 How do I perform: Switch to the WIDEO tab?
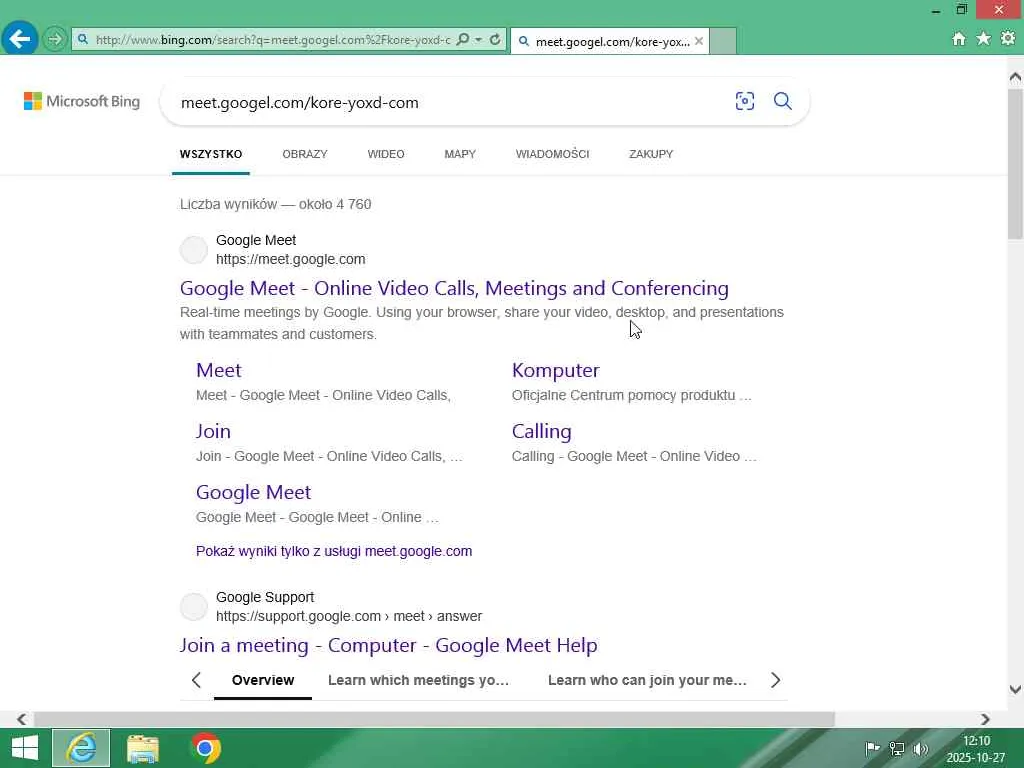[386, 154]
